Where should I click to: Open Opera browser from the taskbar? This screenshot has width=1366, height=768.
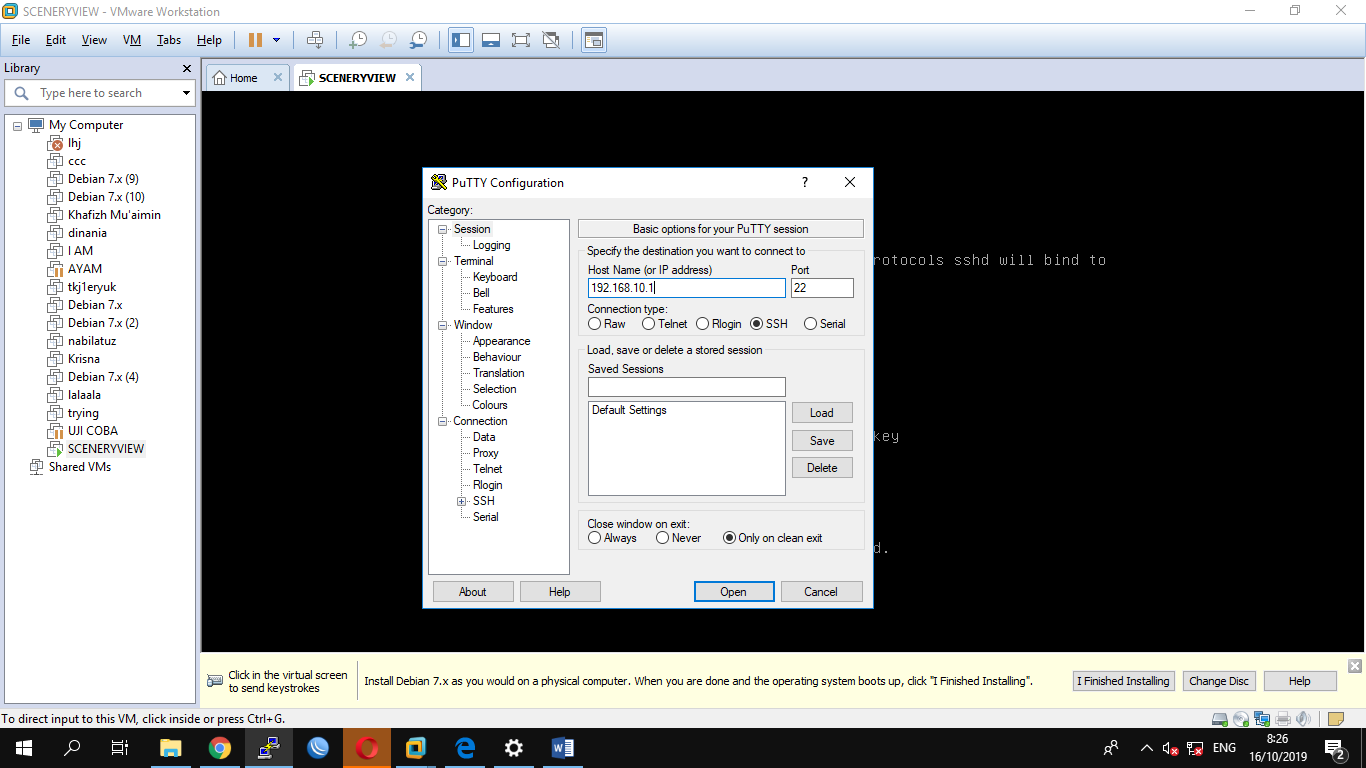tap(367, 748)
